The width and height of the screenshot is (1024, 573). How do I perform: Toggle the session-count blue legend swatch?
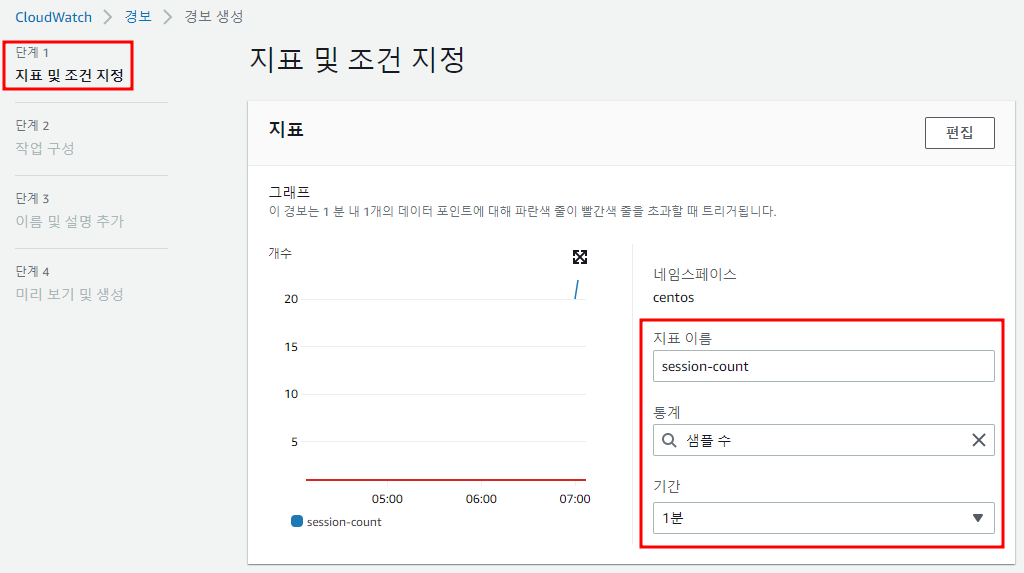coord(296,521)
